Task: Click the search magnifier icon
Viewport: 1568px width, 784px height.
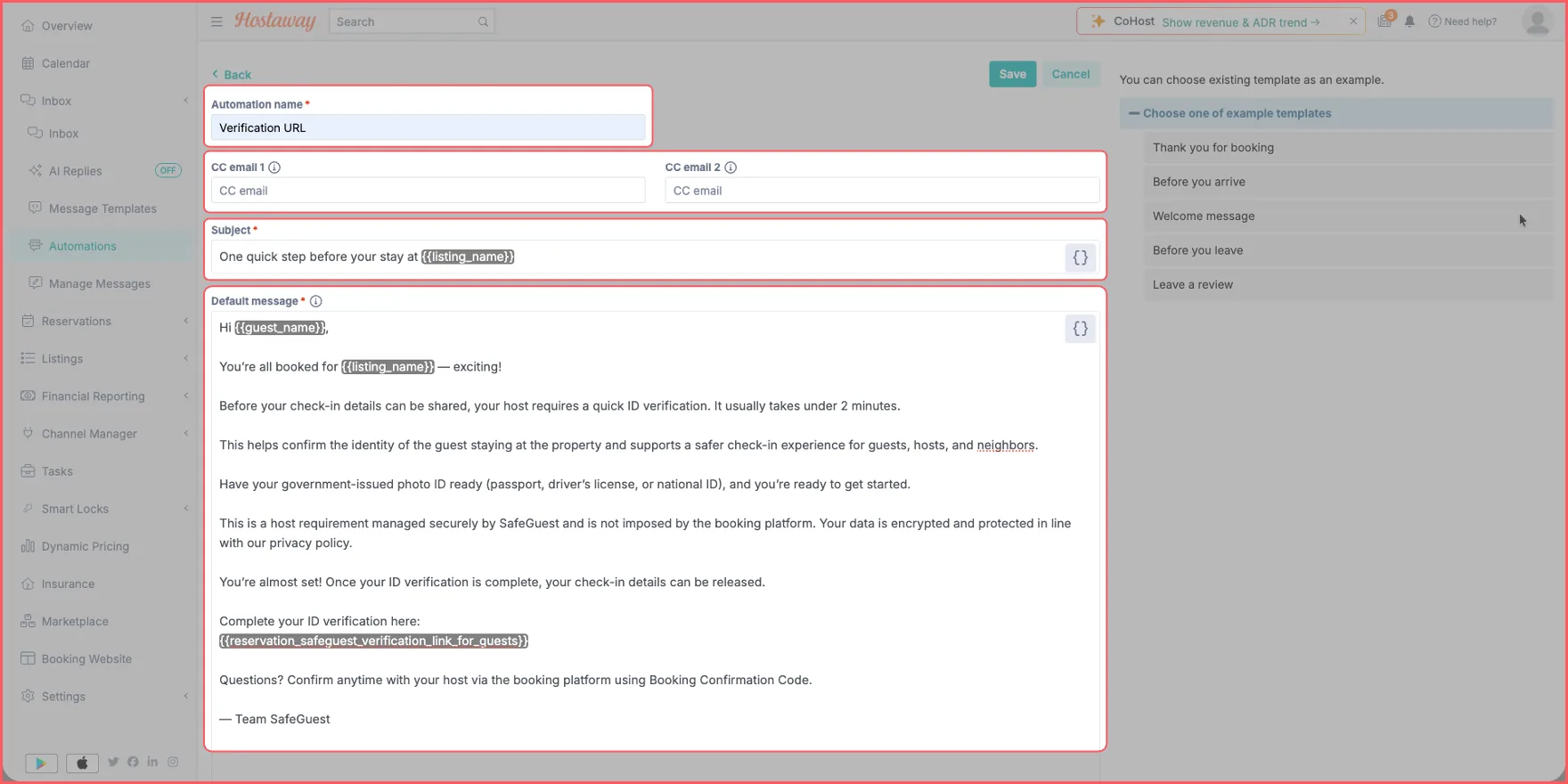Action: point(483,21)
